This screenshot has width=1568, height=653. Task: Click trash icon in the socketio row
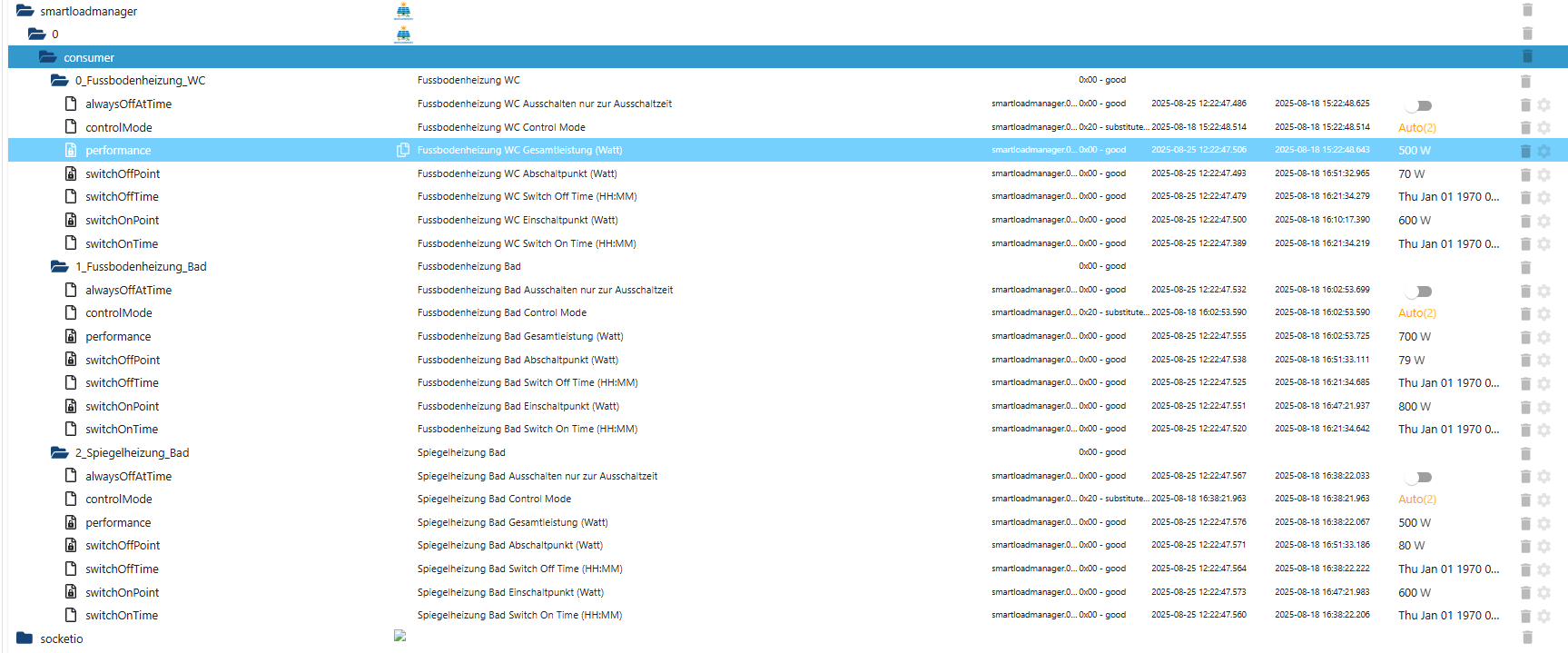(1527, 638)
